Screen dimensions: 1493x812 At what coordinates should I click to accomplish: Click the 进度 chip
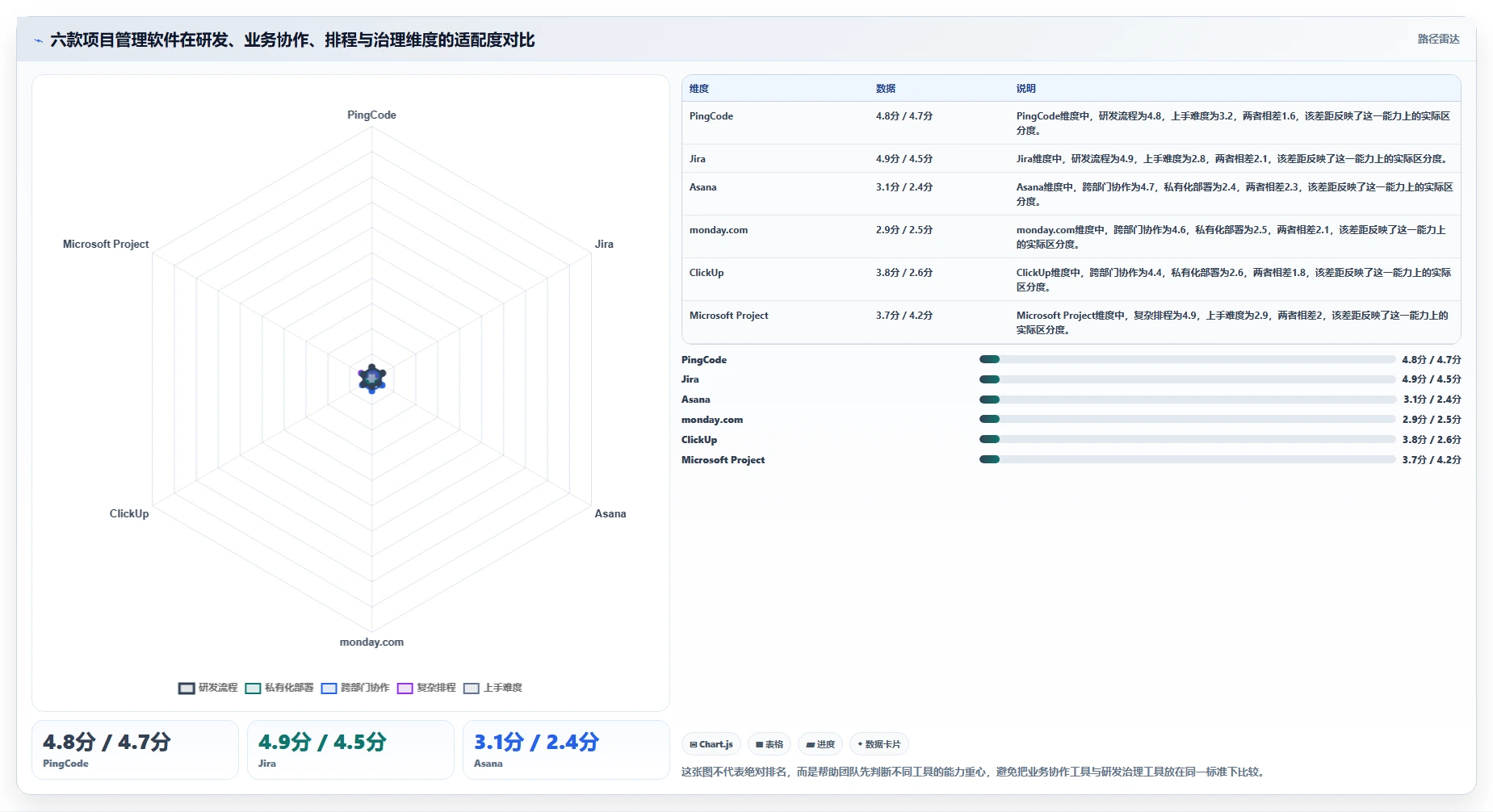click(x=820, y=744)
